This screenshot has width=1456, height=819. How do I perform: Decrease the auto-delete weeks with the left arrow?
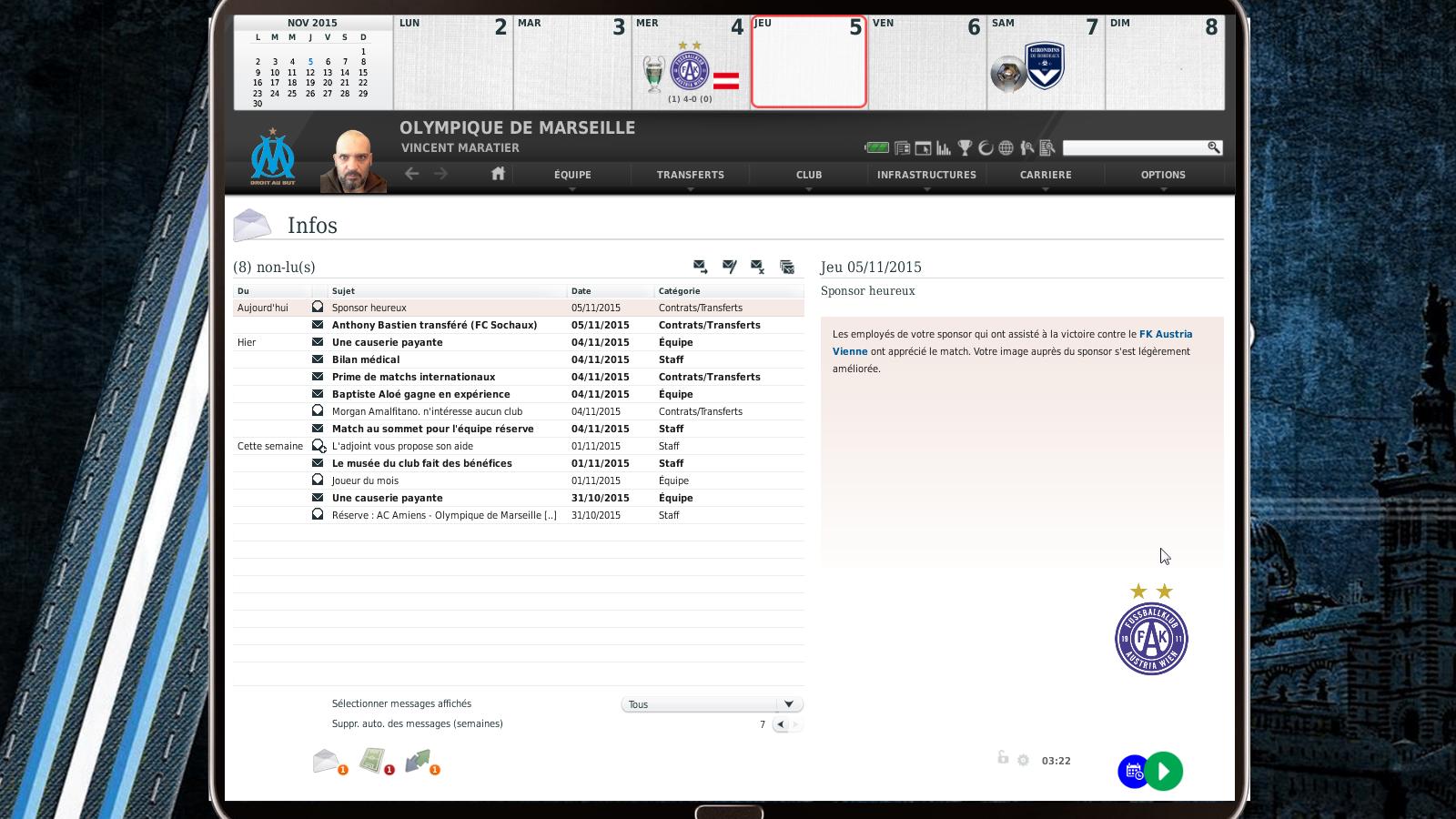[x=781, y=724]
